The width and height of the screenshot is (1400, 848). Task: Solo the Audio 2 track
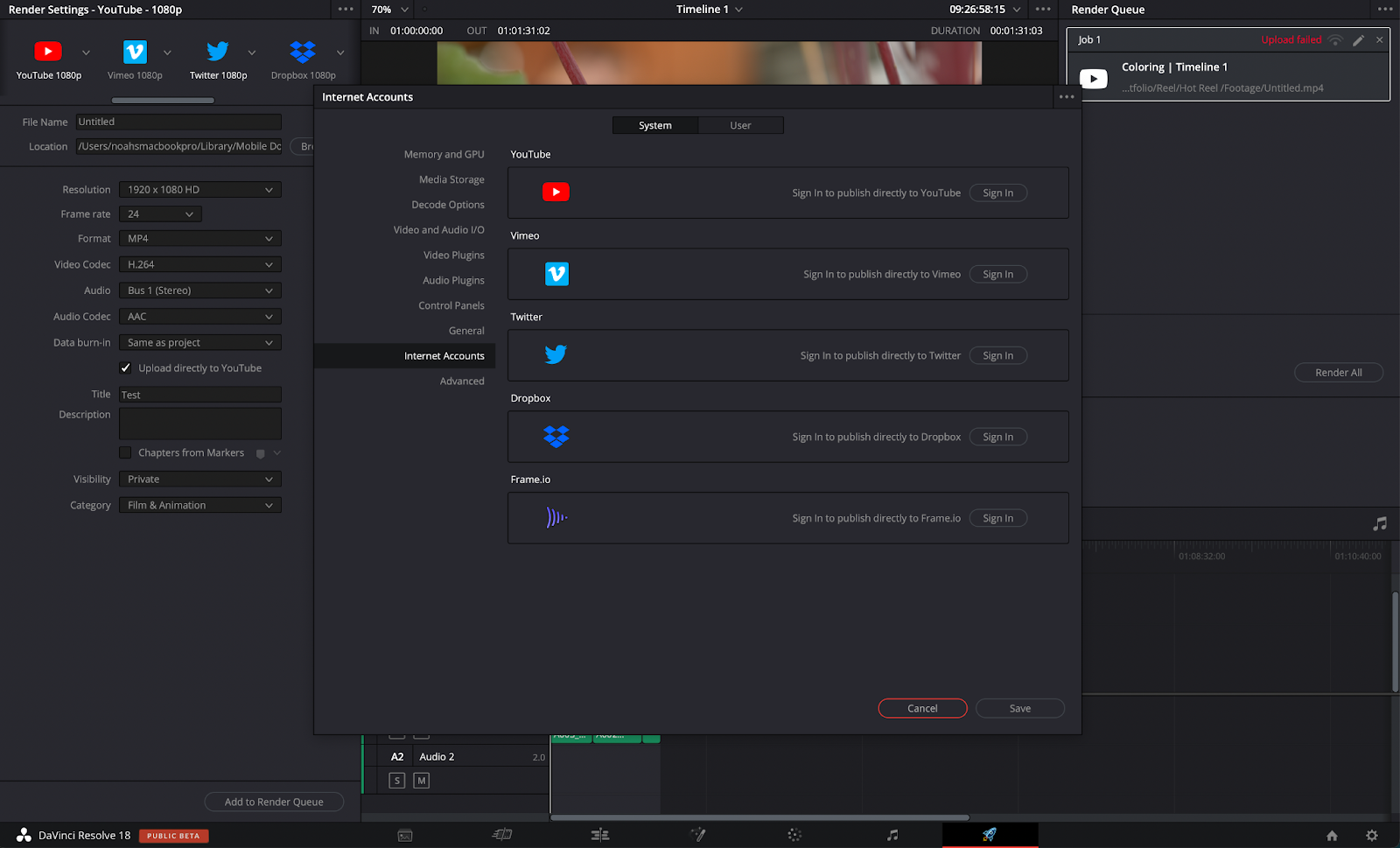(x=397, y=781)
